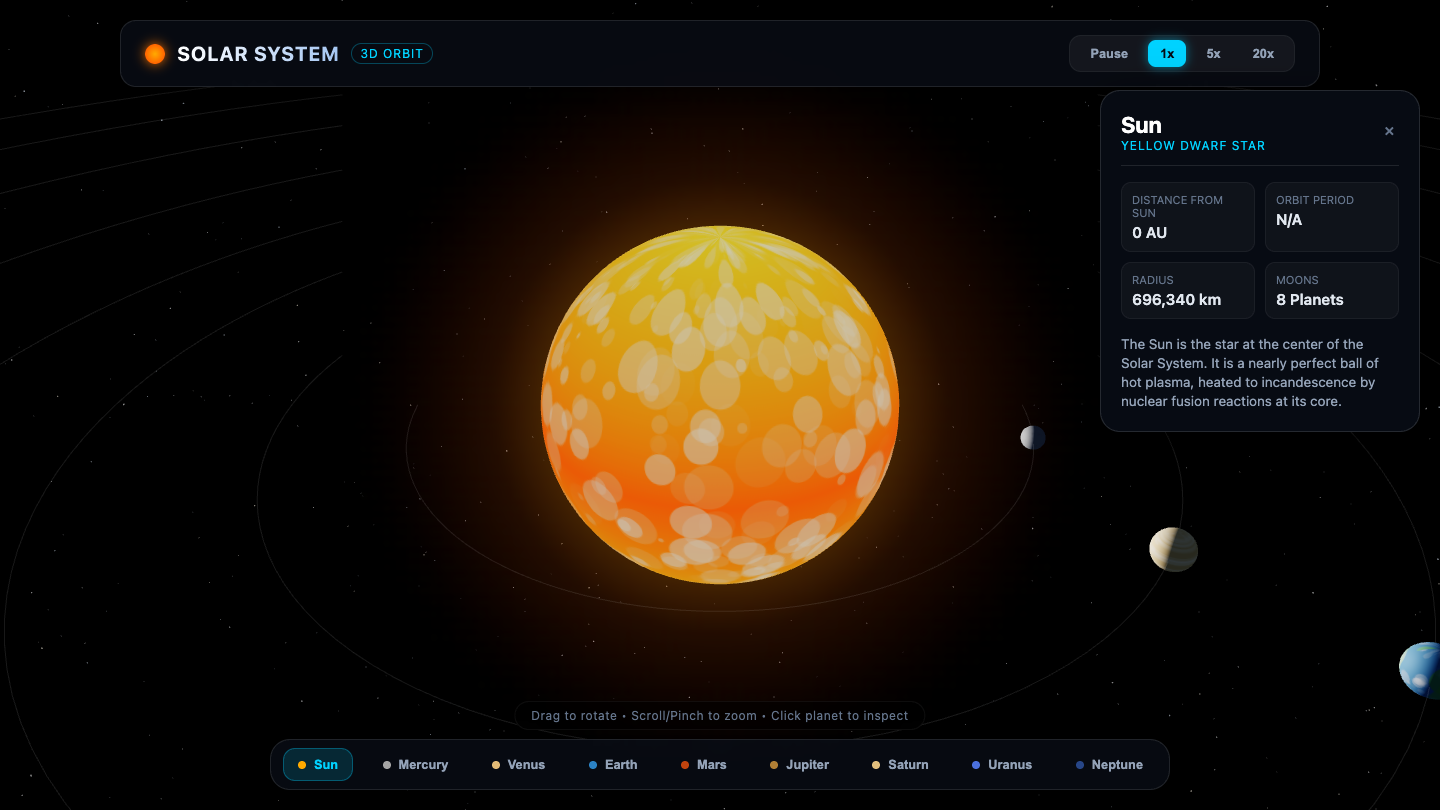Inspect the small gray planet near the Sun
Viewport: 1440px width, 810px height.
[1033, 437]
